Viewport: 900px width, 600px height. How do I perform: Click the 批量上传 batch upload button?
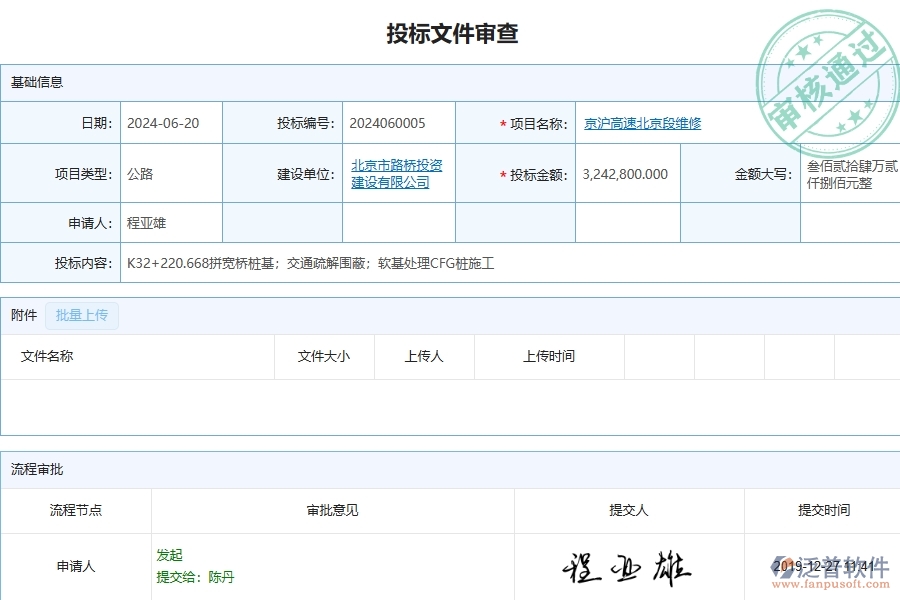(82, 315)
